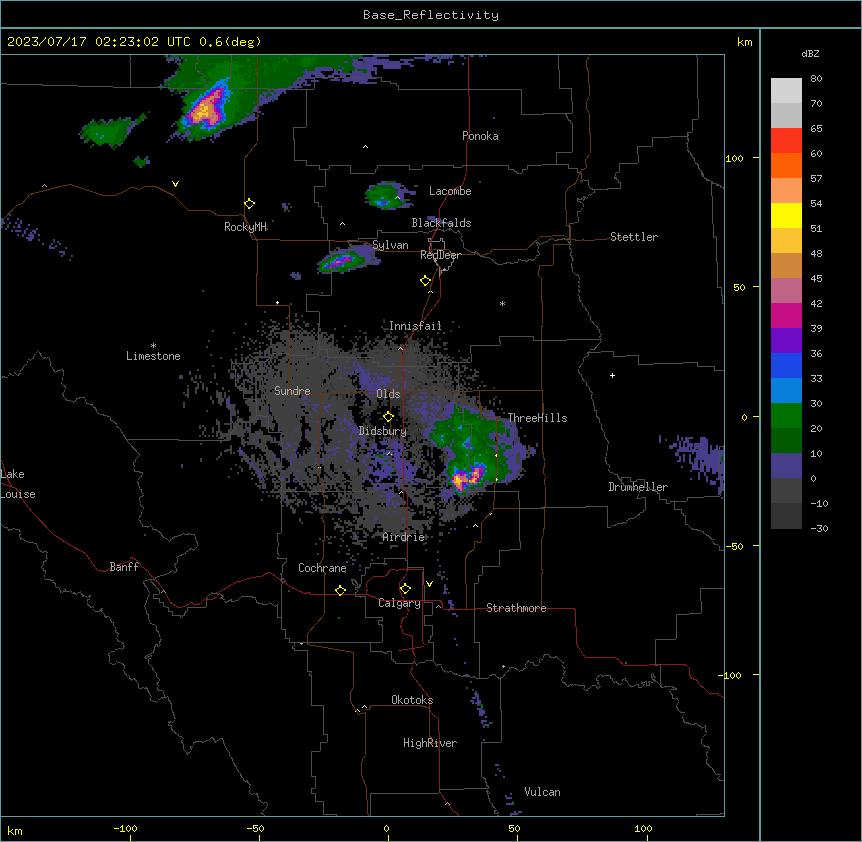Click the asterisk marker east of Innisfail
The width and height of the screenshot is (862, 842).
502,303
